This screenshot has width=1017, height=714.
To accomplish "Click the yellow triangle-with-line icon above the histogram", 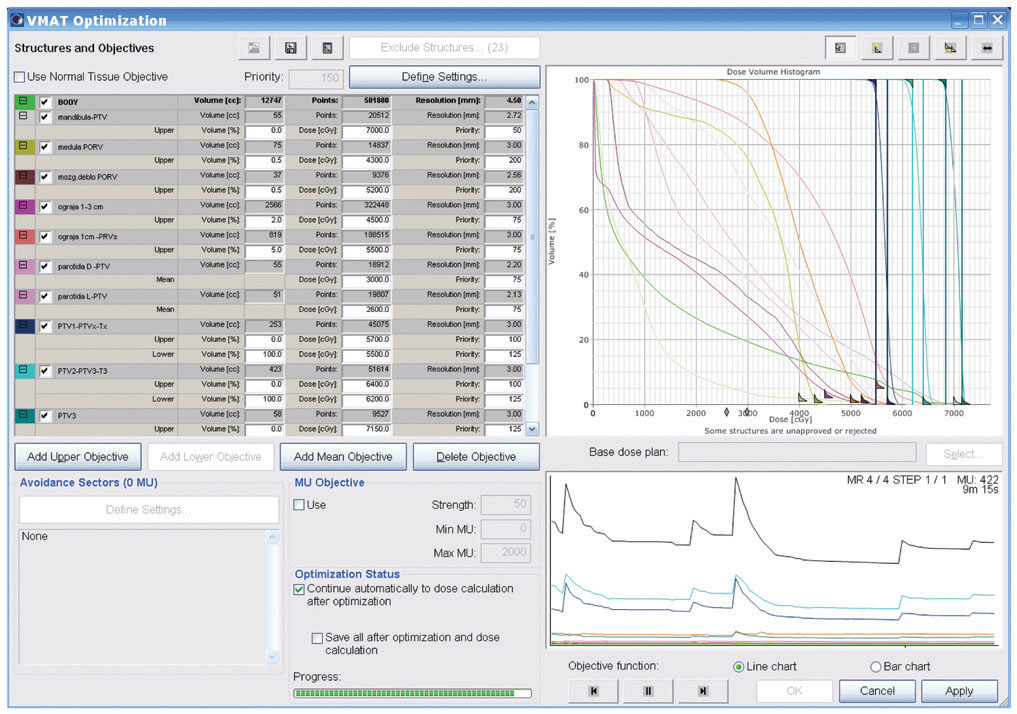I will tap(950, 48).
